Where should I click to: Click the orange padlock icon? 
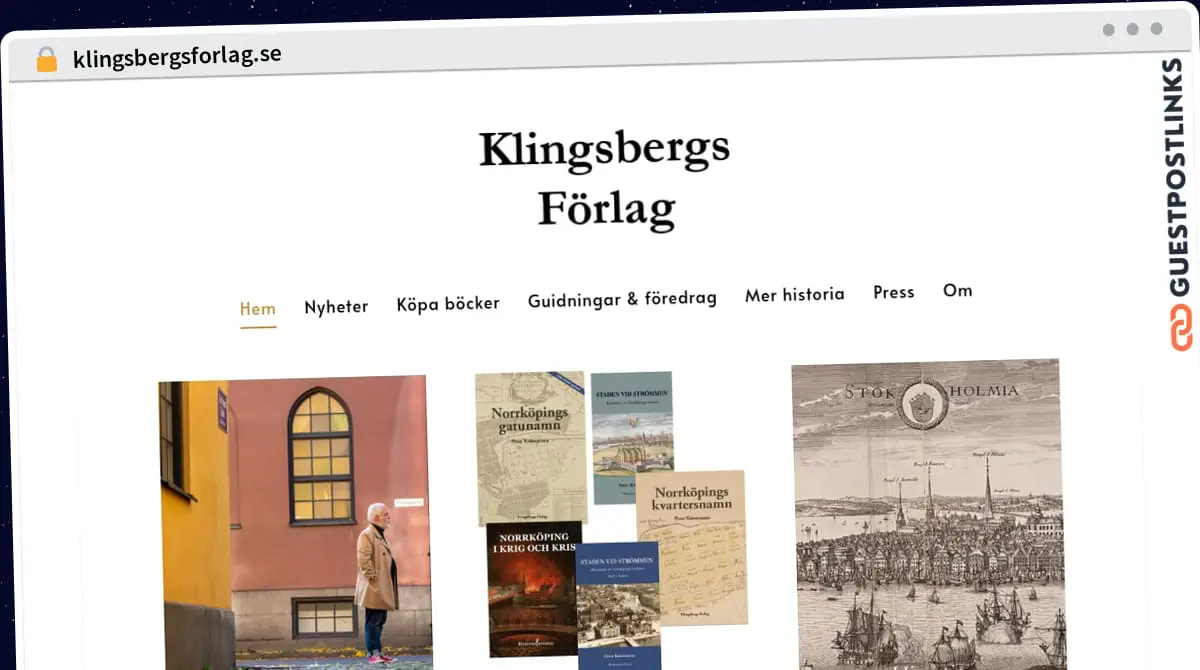pyautogui.click(x=47, y=59)
